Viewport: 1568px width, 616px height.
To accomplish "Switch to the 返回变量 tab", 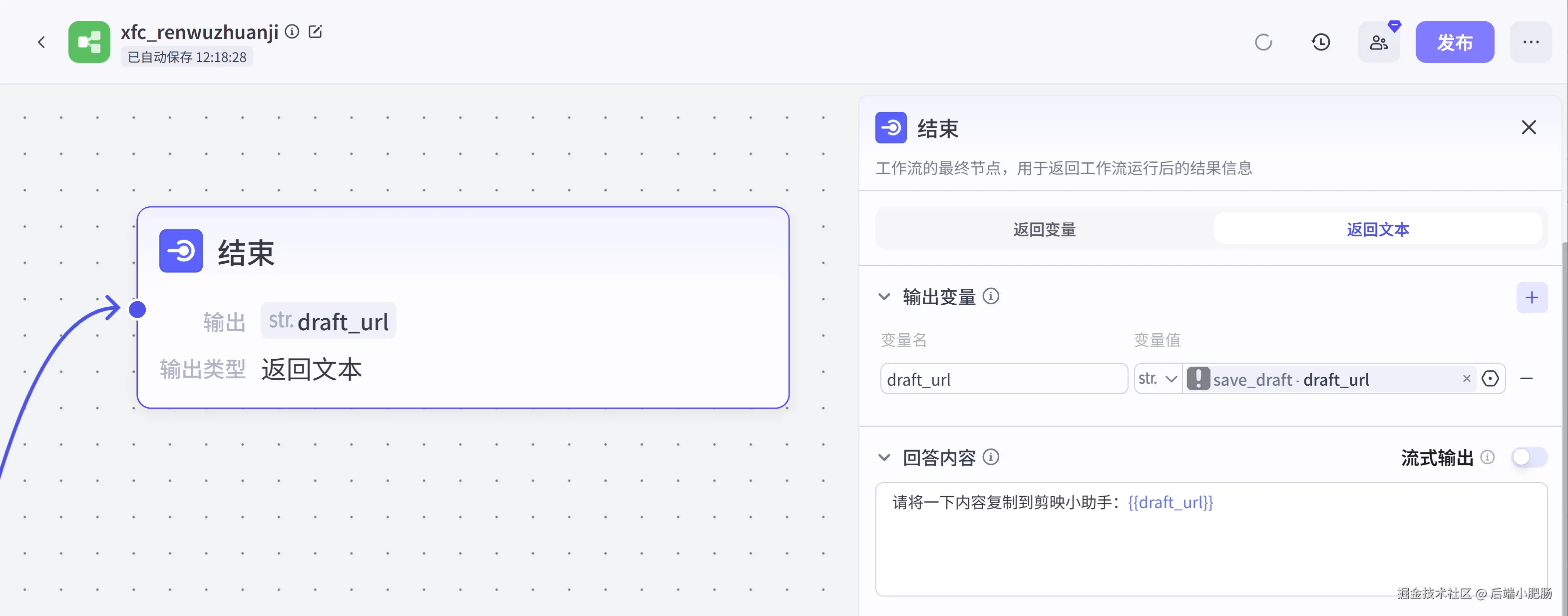I will [x=1044, y=229].
